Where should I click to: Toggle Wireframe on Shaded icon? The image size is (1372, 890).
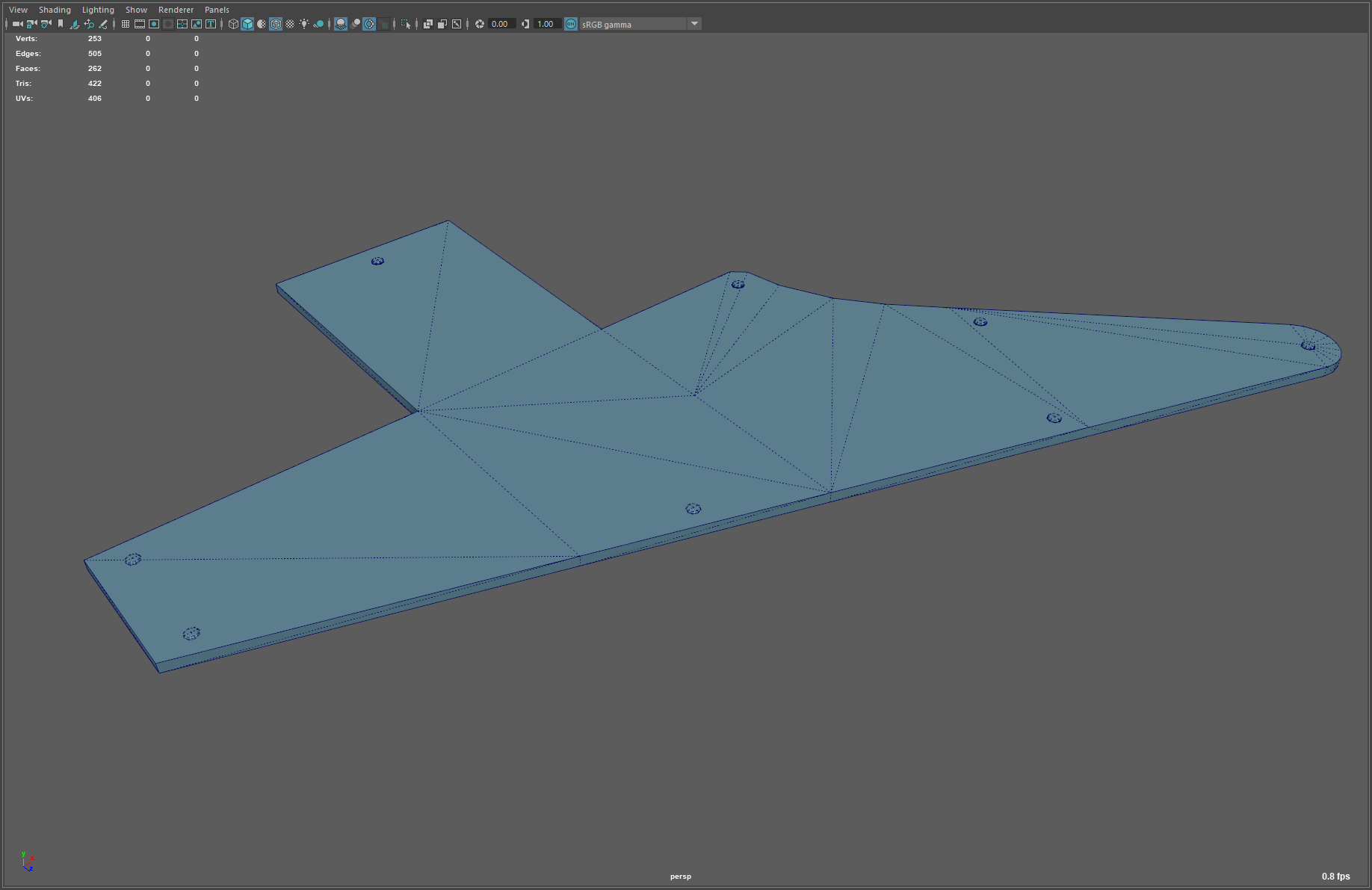(x=276, y=24)
